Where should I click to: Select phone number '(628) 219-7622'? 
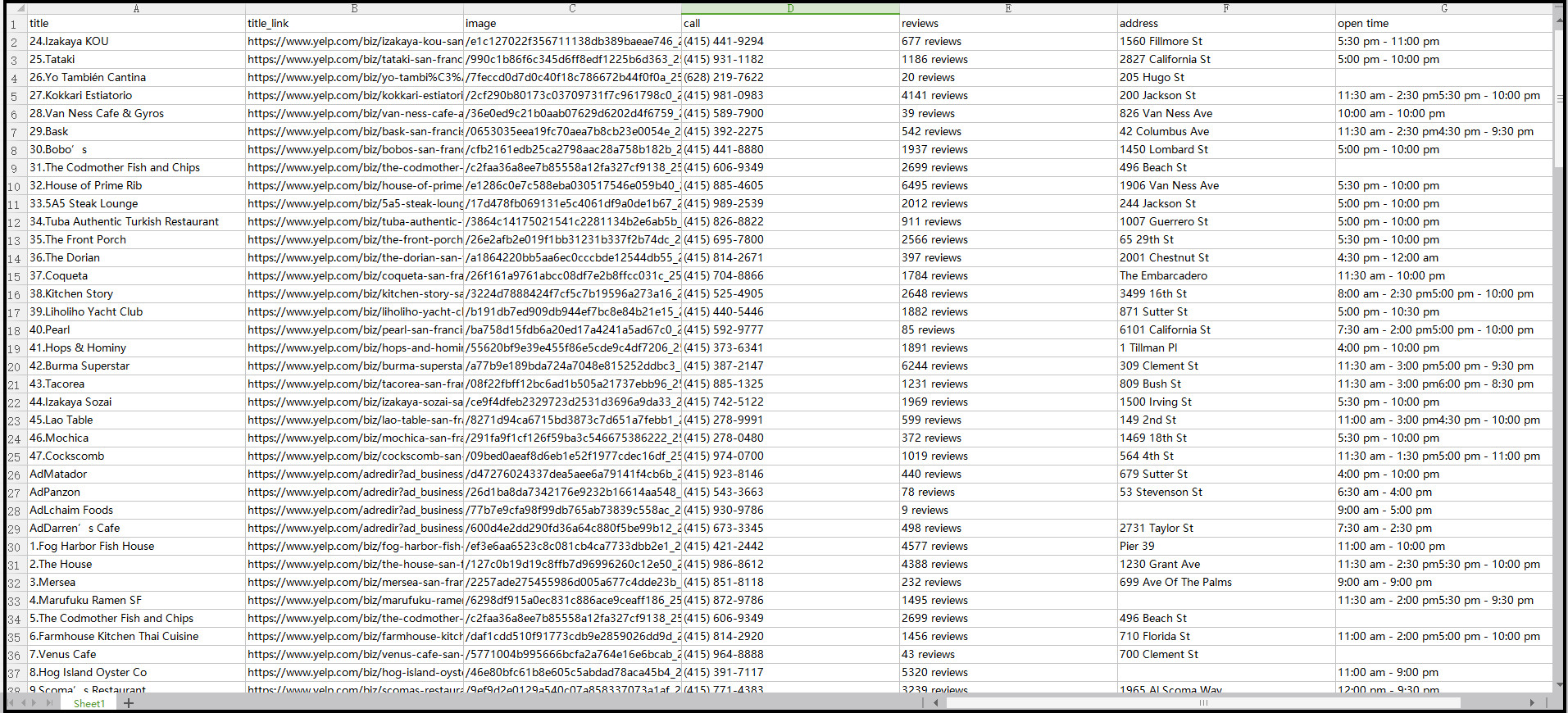[x=790, y=78]
